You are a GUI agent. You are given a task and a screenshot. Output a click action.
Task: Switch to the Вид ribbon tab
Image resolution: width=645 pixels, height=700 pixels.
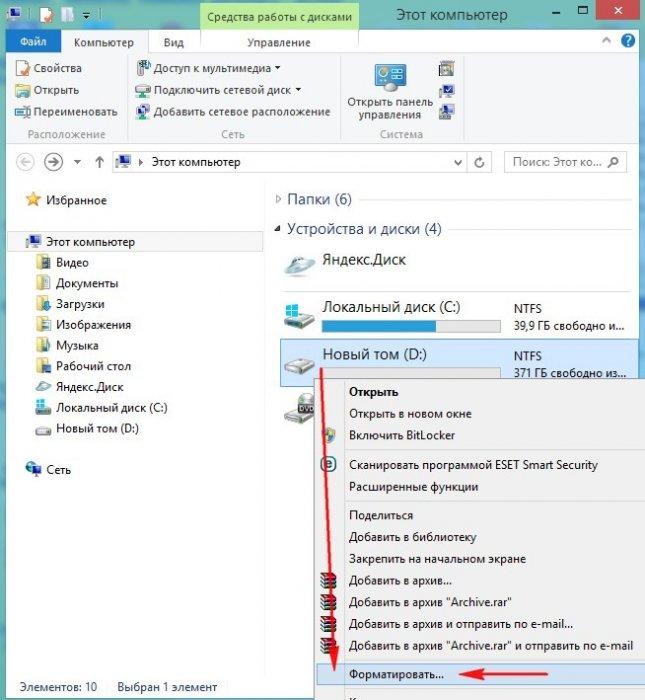pyautogui.click(x=173, y=42)
